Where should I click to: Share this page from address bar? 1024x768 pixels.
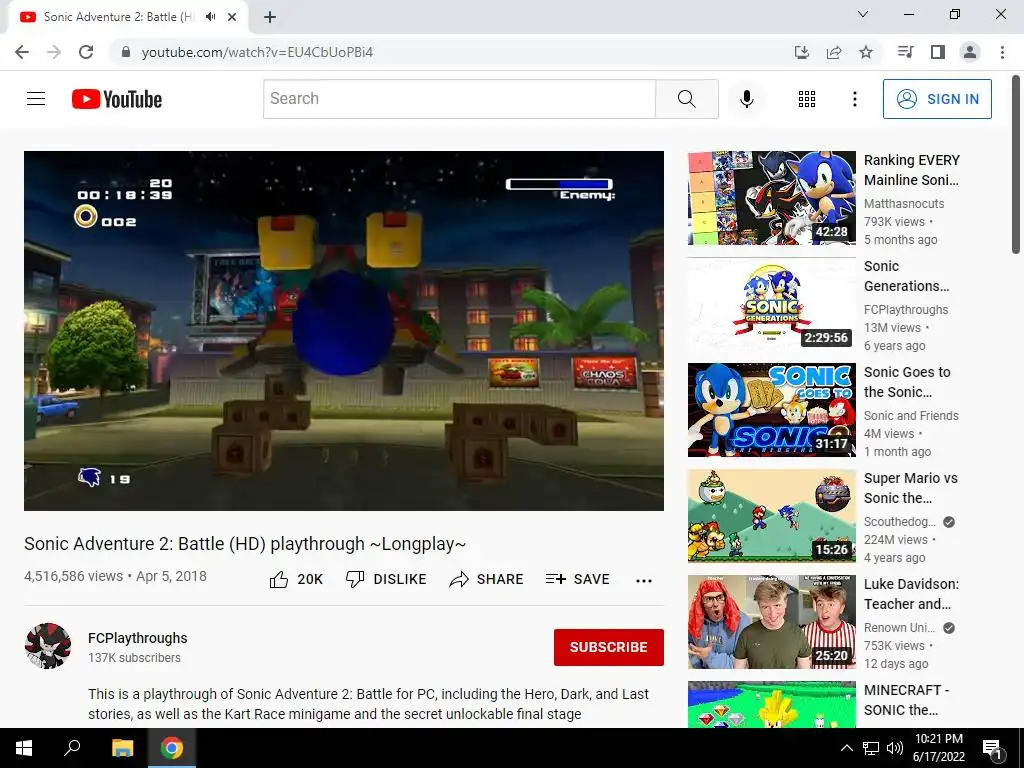point(834,52)
